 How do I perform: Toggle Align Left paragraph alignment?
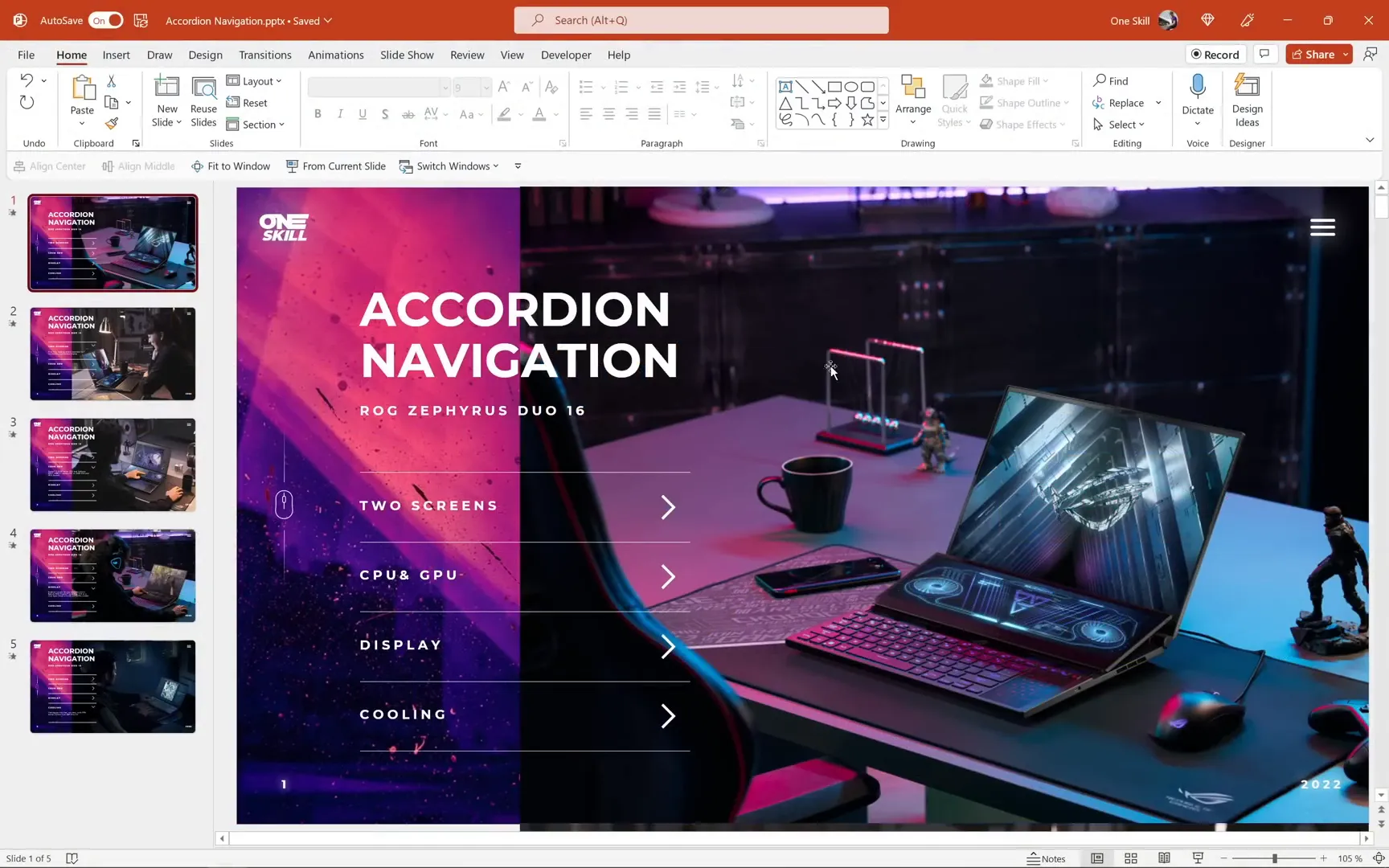pyautogui.click(x=586, y=114)
